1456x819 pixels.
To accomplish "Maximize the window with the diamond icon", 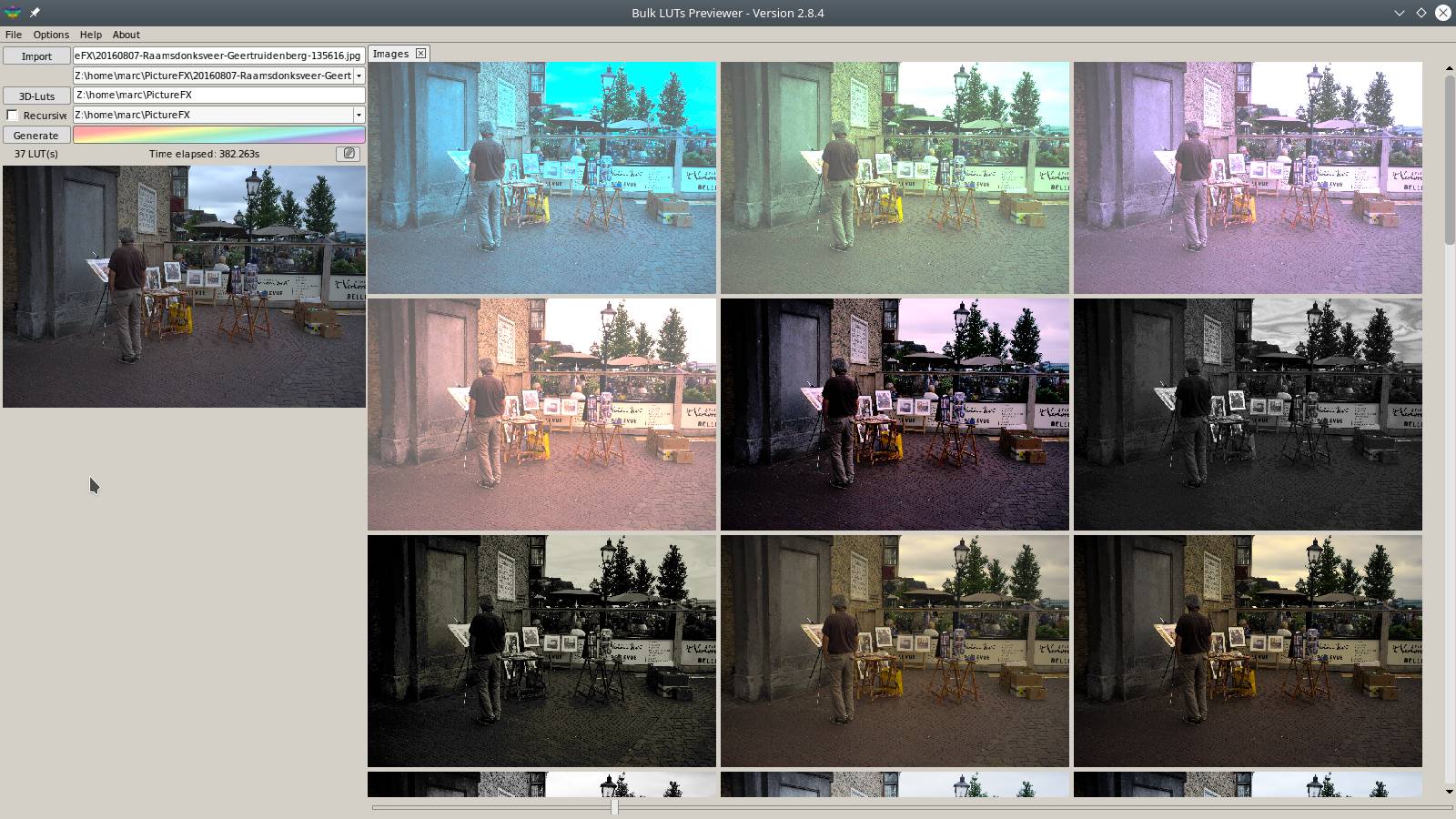I will pos(1421,13).
